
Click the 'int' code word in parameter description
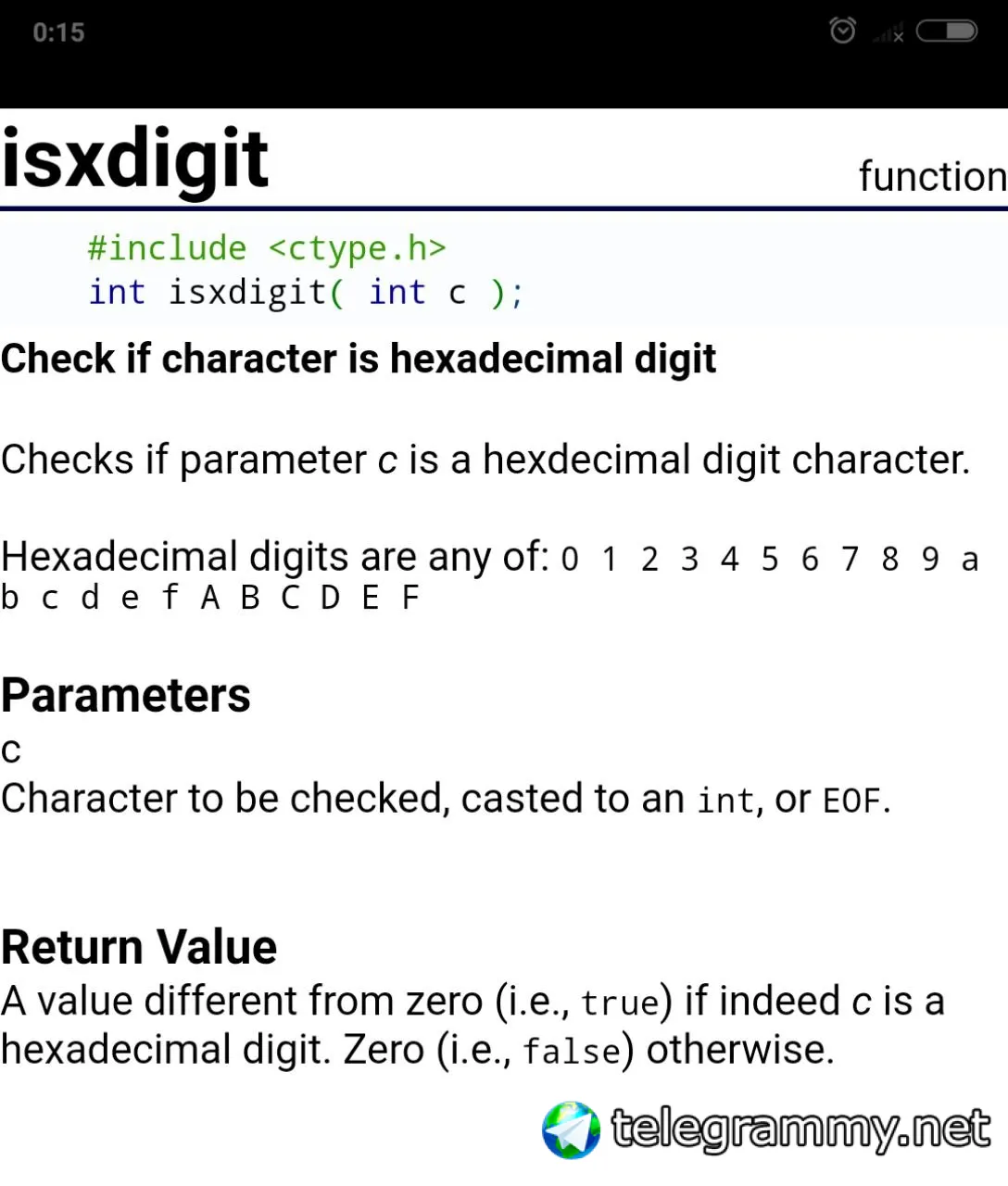[x=726, y=801]
